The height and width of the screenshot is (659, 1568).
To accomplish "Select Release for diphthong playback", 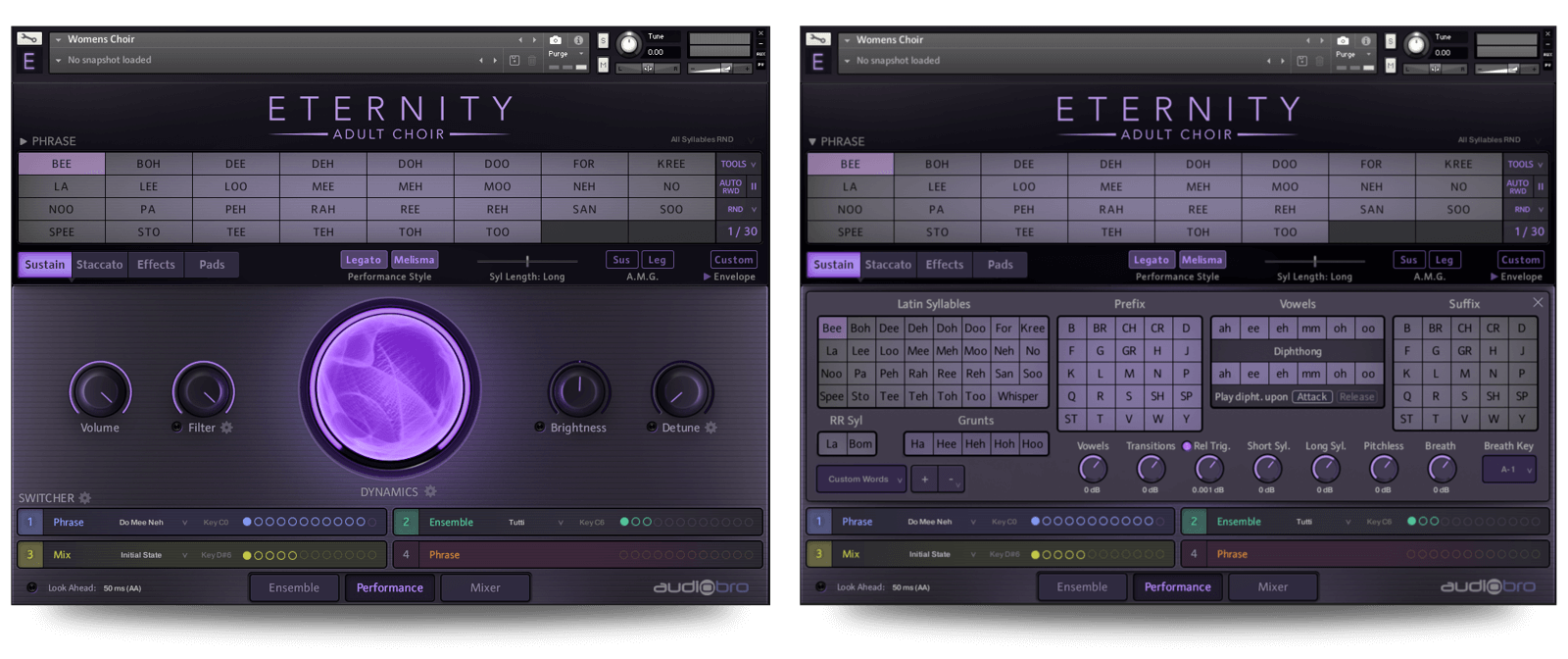I will click(1356, 397).
